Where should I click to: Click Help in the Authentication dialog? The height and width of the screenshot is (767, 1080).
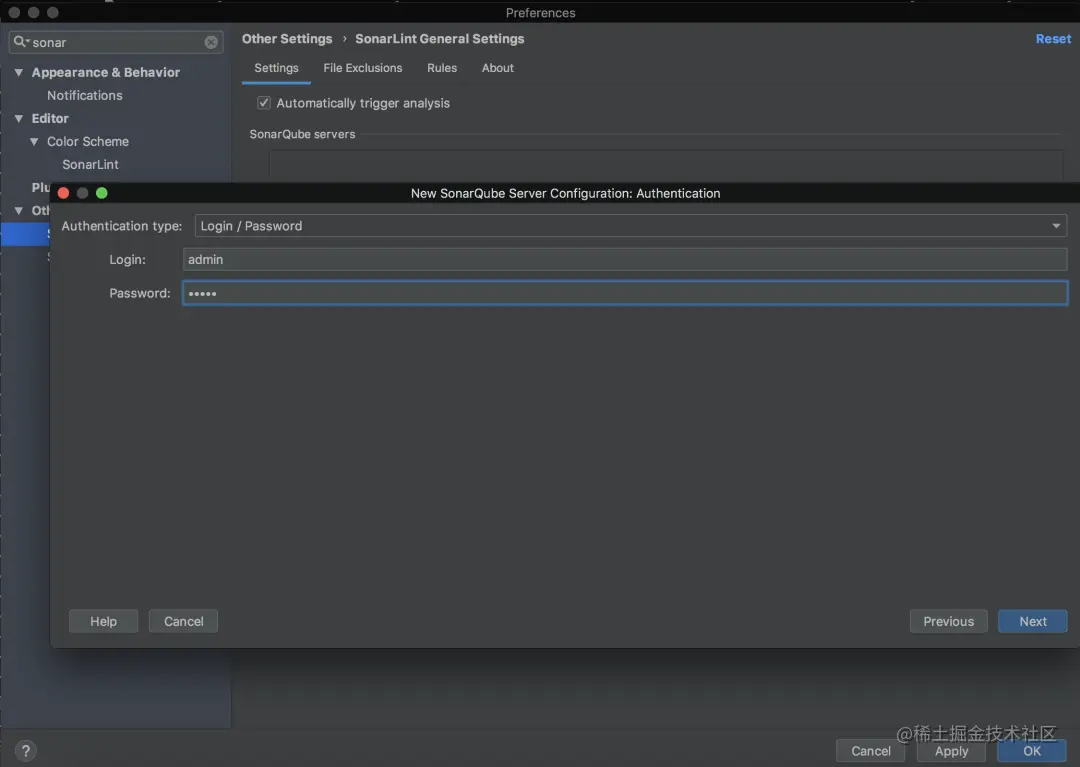[103, 621]
